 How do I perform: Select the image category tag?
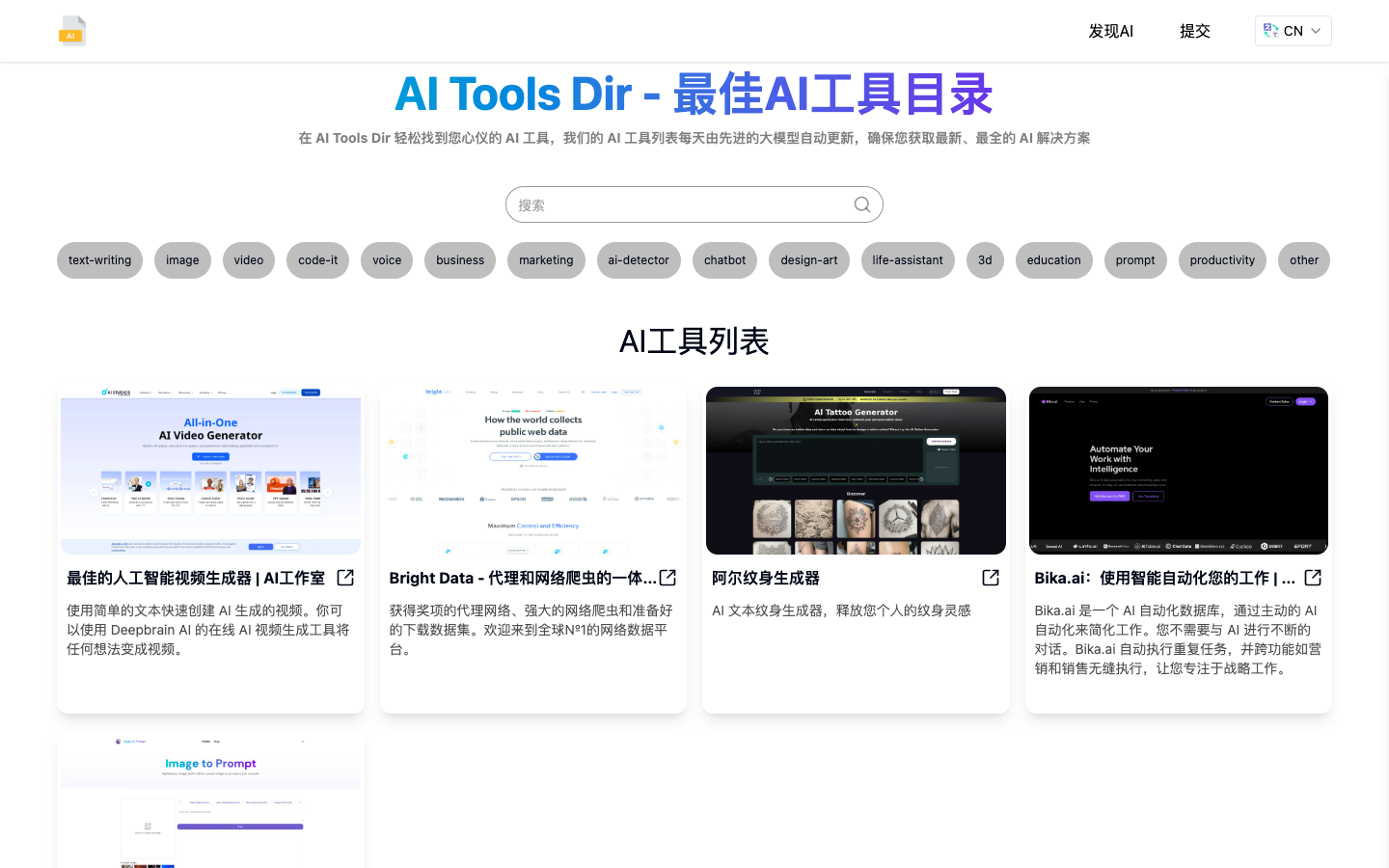pyautogui.click(x=182, y=260)
